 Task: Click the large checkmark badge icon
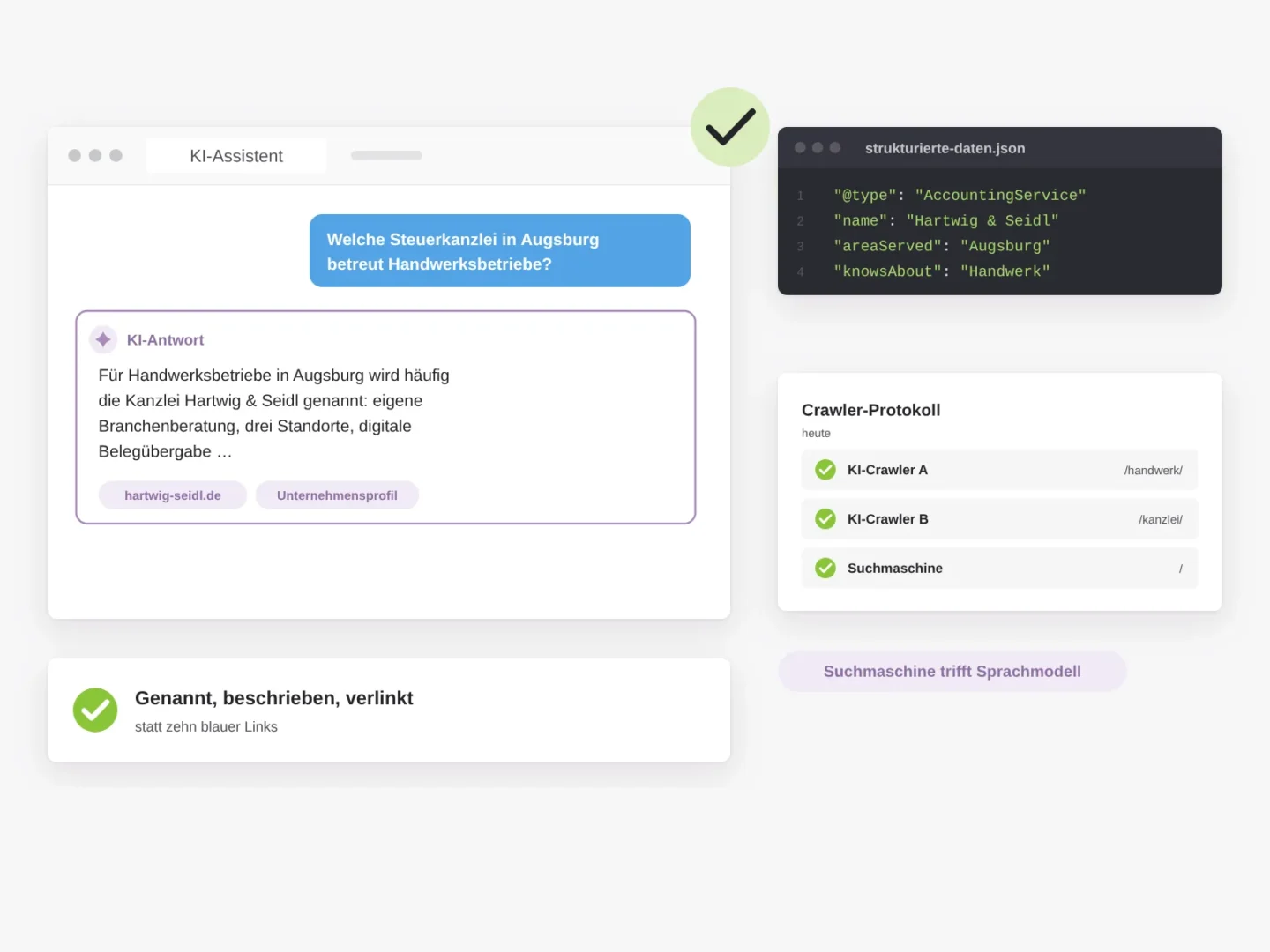pos(730,127)
